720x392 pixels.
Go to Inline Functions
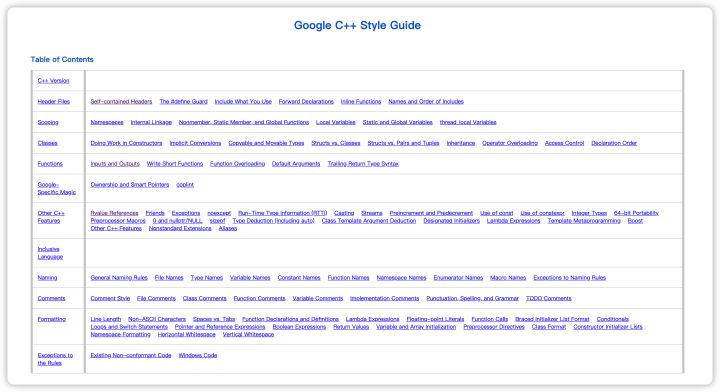point(361,101)
